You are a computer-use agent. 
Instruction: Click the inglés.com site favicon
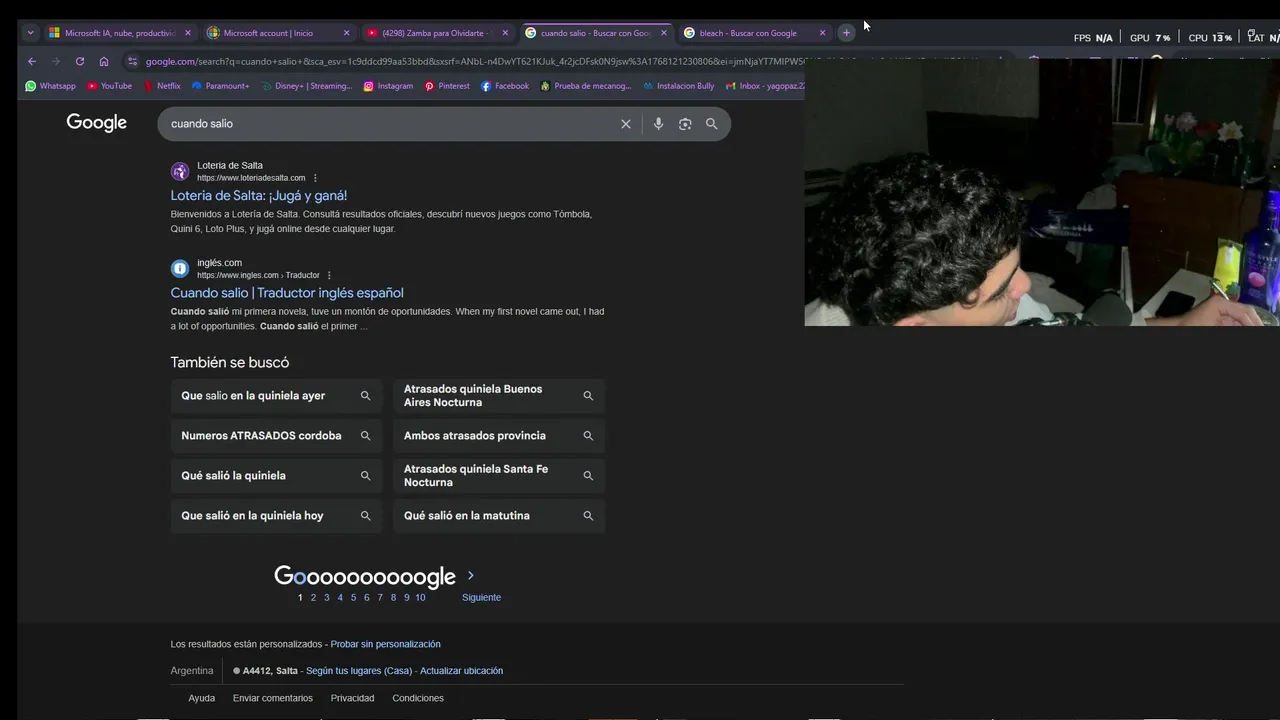pyautogui.click(x=180, y=268)
